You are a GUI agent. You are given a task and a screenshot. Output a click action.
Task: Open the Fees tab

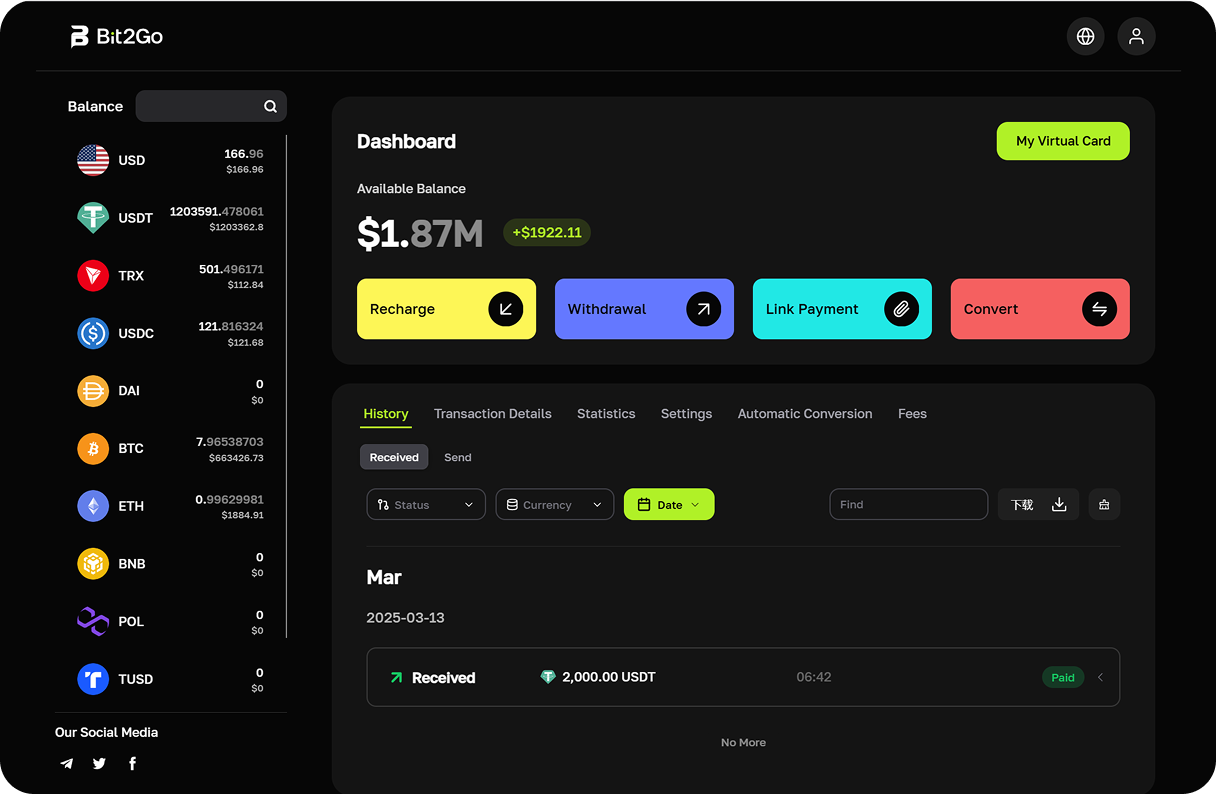912,414
